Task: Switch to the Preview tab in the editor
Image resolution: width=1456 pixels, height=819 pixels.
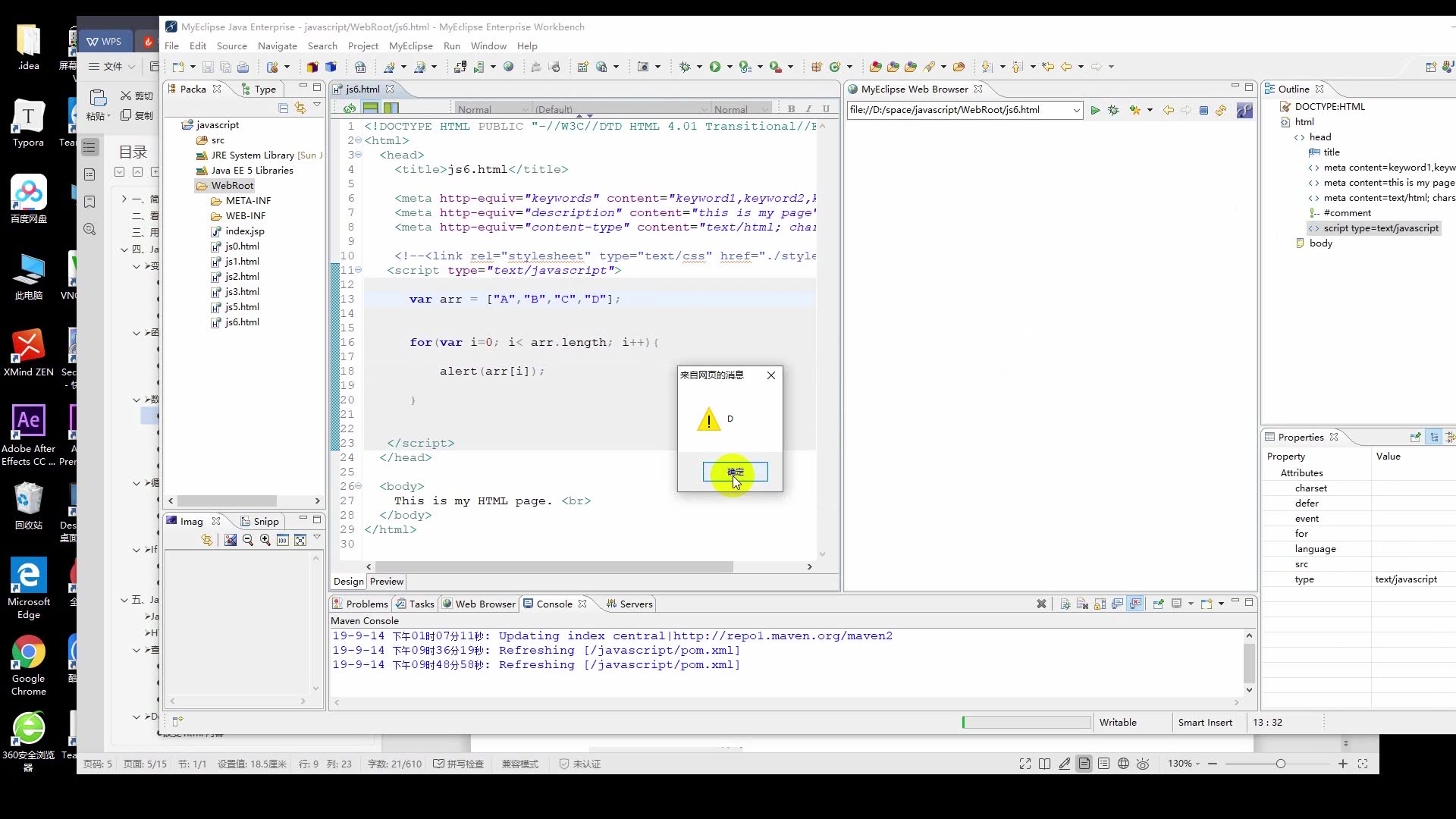Action: point(387,582)
